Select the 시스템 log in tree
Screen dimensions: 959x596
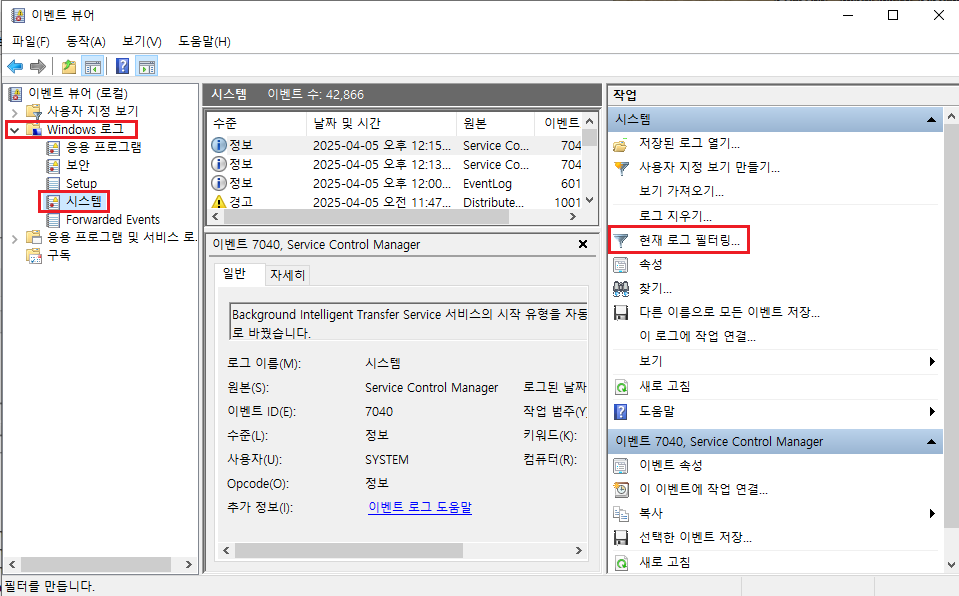(84, 201)
